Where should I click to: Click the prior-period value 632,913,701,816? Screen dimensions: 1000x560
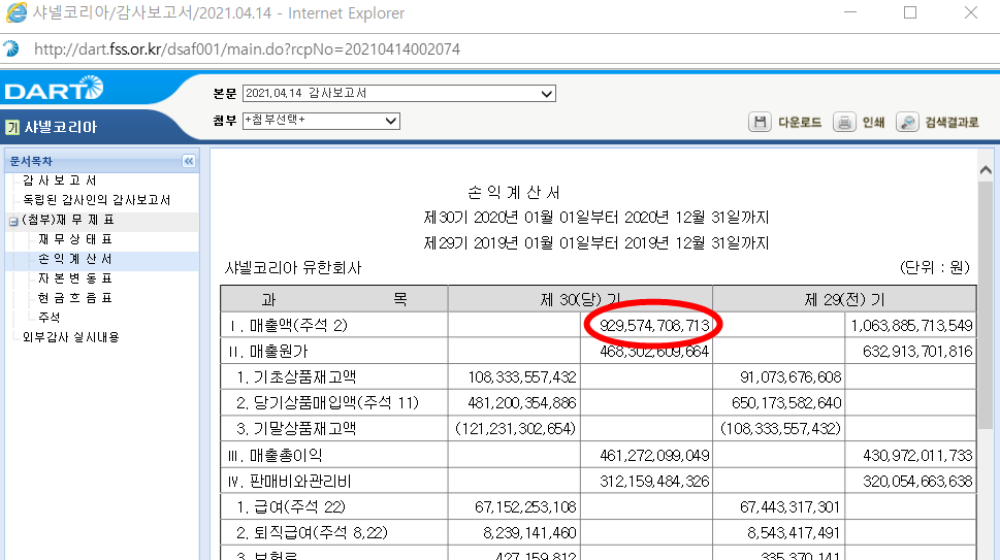[917, 351]
